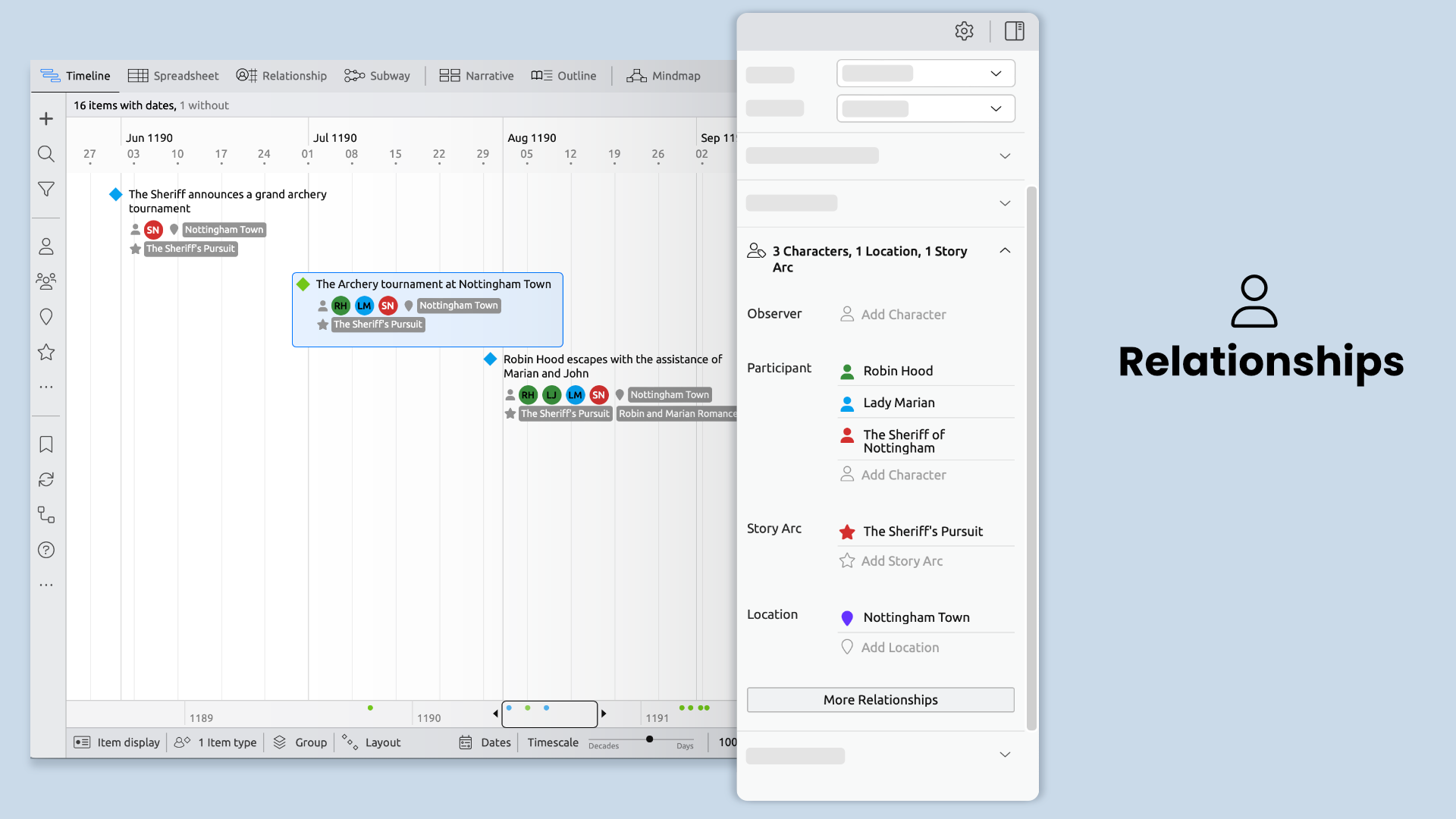Switch to the Timeline view tab
Screen dimensions: 1456x819
(x=75, y=76)
